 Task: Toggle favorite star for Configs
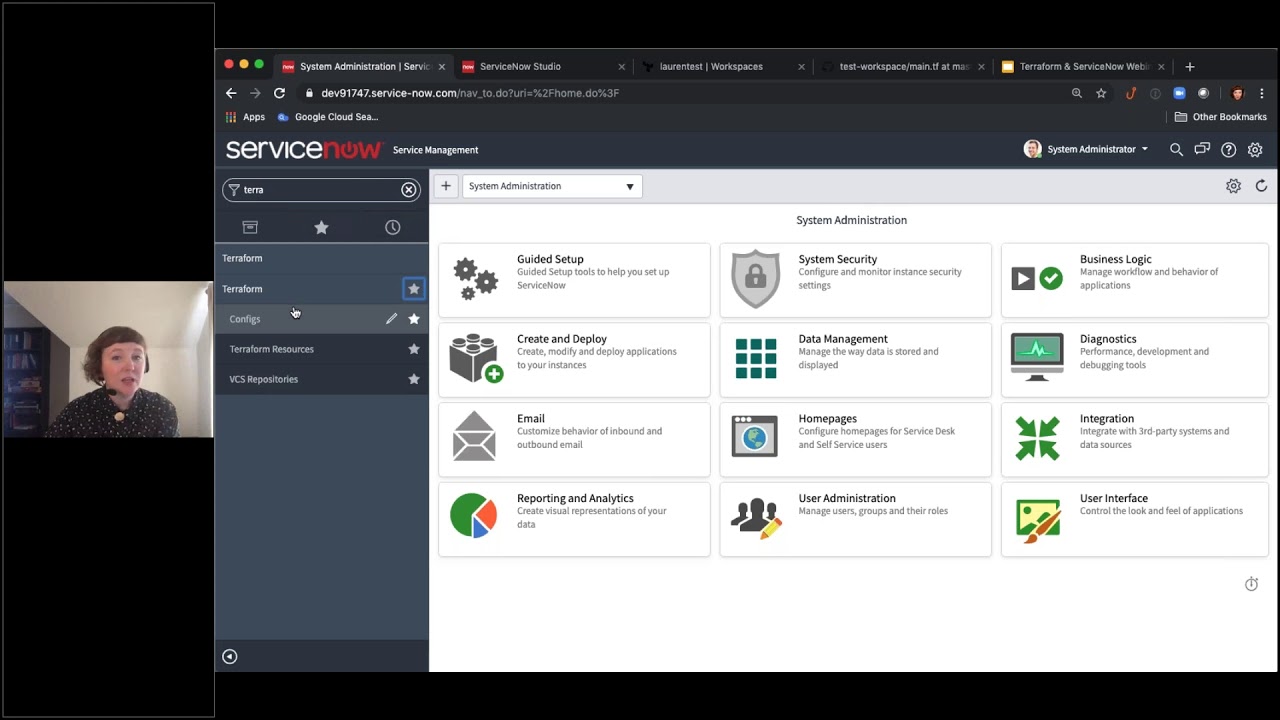pyautogui.click(x=414, y=319)
